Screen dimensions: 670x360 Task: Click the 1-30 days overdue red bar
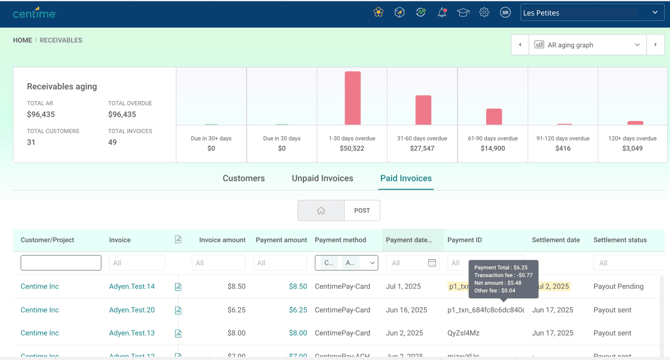(353, 98)
